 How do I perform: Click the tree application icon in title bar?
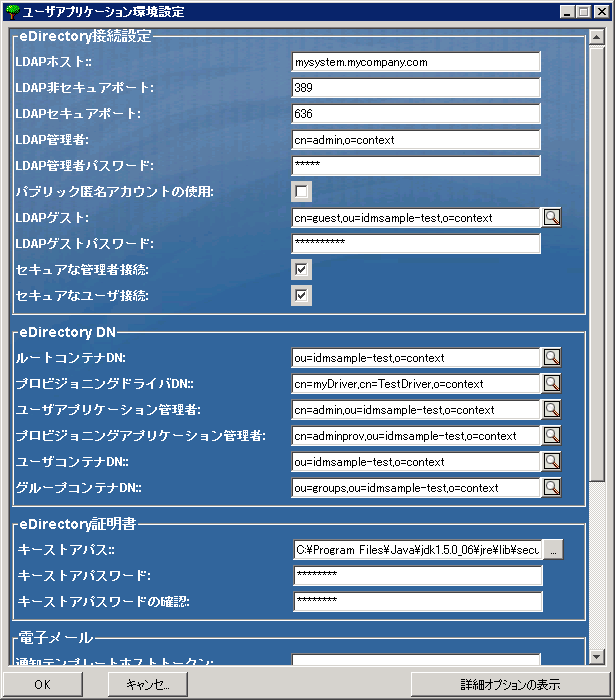click(12, 11)
